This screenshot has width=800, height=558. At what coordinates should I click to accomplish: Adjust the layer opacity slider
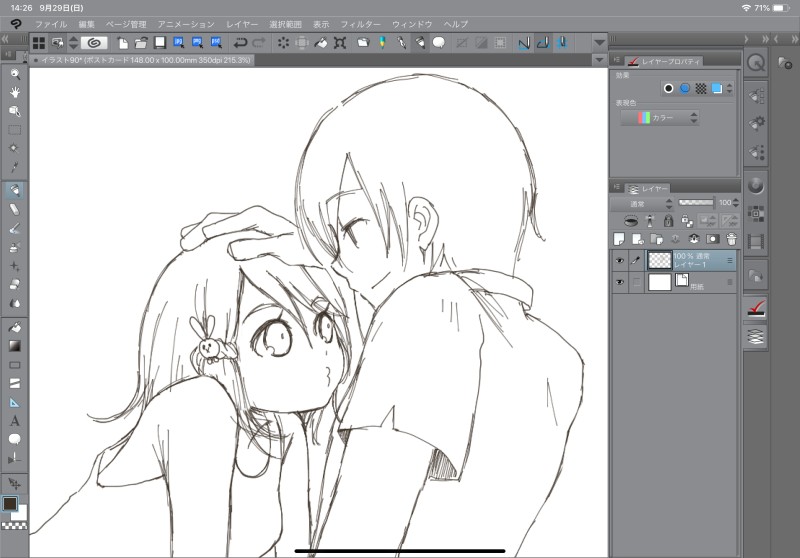tap(696, 202)
